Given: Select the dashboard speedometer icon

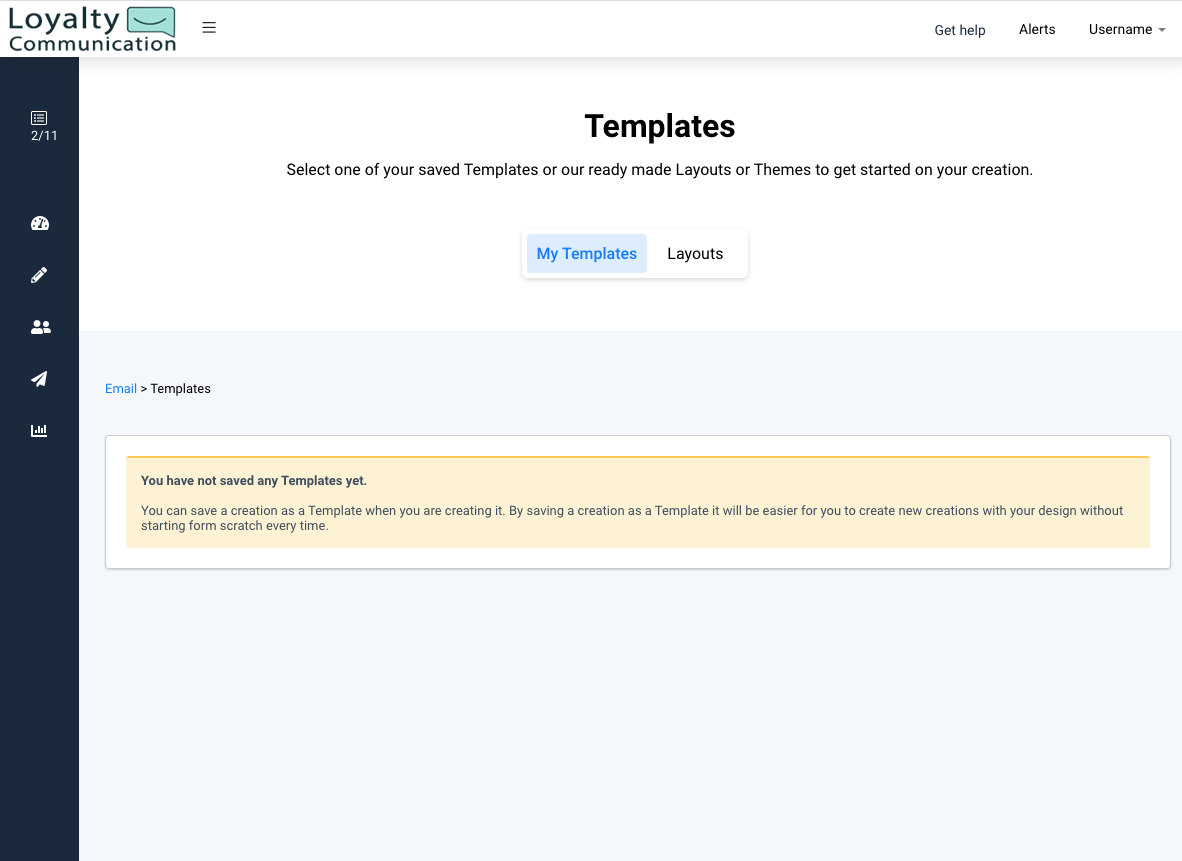Looking at the screenshot, I should pos(39,223).
